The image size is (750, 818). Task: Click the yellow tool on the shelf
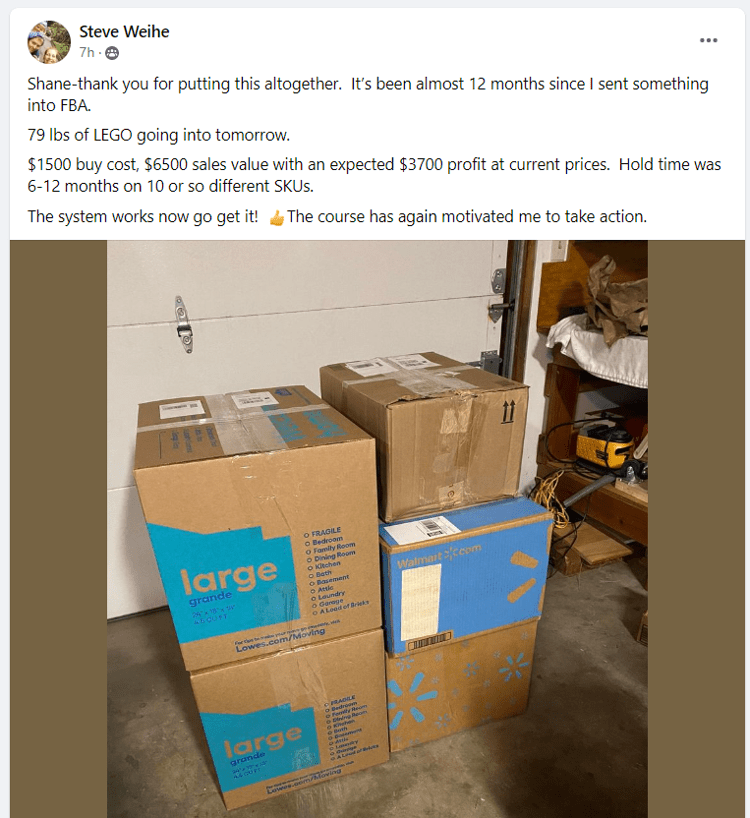pyautogui.click(x=606, y=445)
